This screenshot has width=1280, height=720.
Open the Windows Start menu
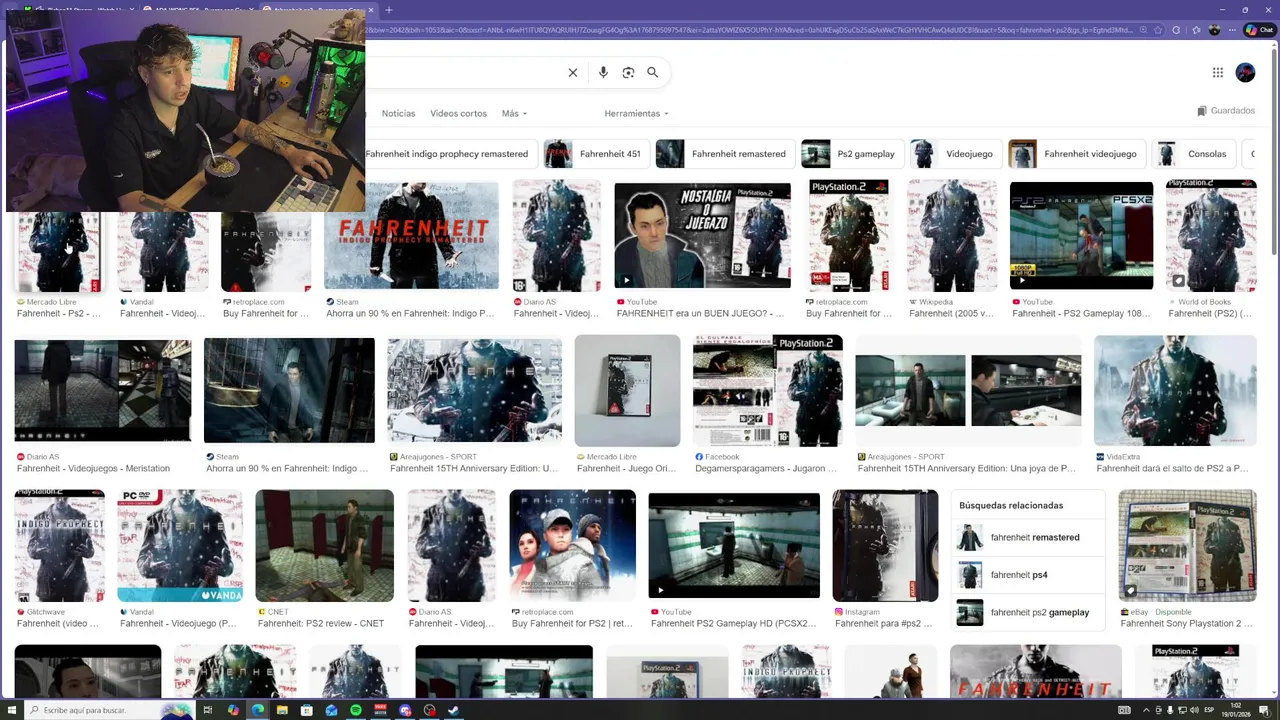coord(12,710)
